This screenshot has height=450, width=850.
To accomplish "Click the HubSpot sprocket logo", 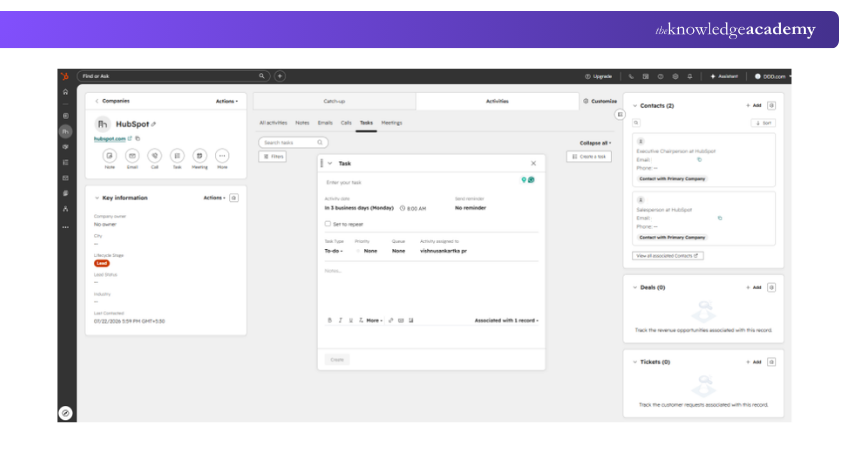I will click(x=65, y=76).
